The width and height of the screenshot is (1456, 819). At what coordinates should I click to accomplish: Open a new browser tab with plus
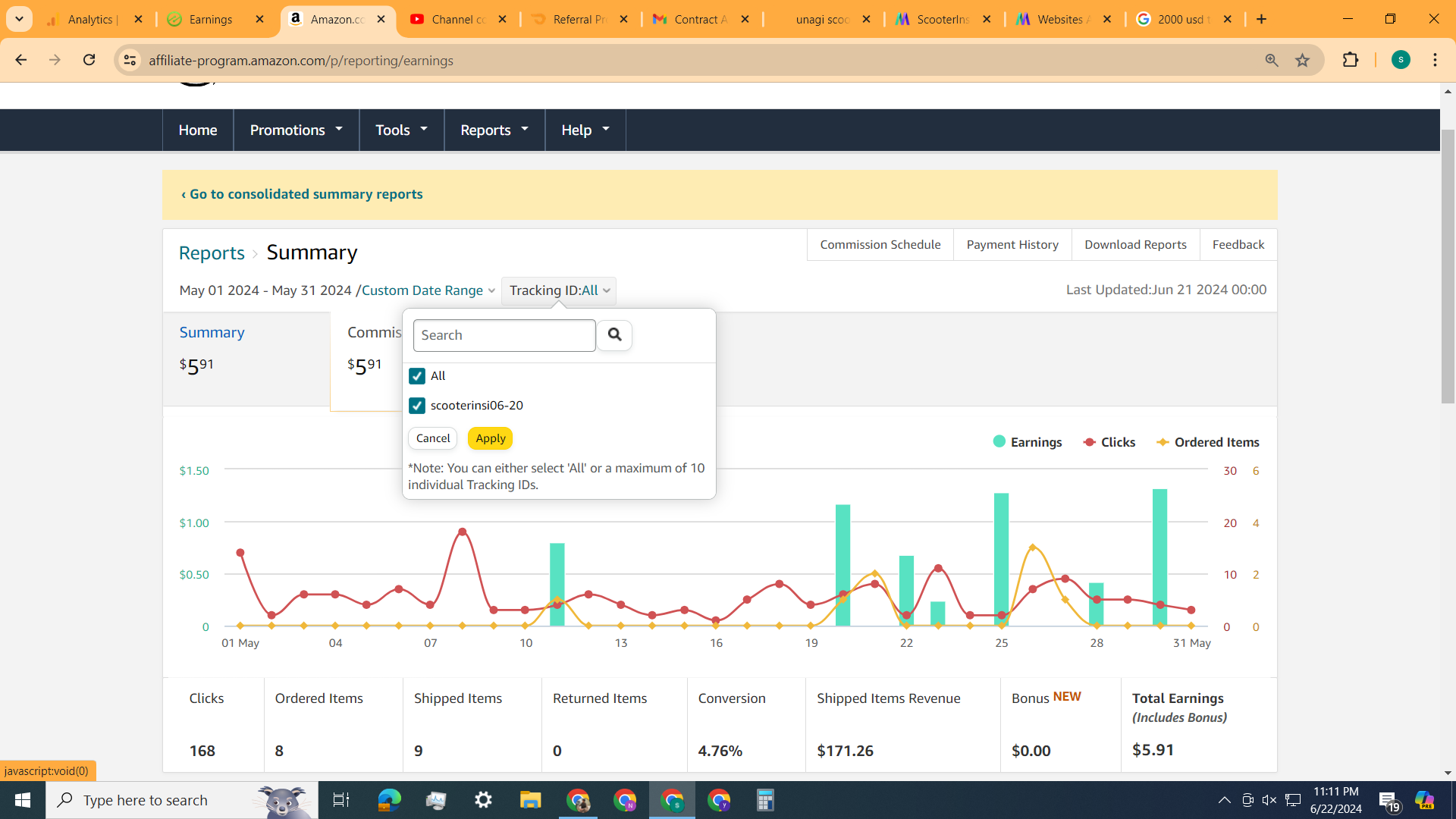coord(1261,19)
